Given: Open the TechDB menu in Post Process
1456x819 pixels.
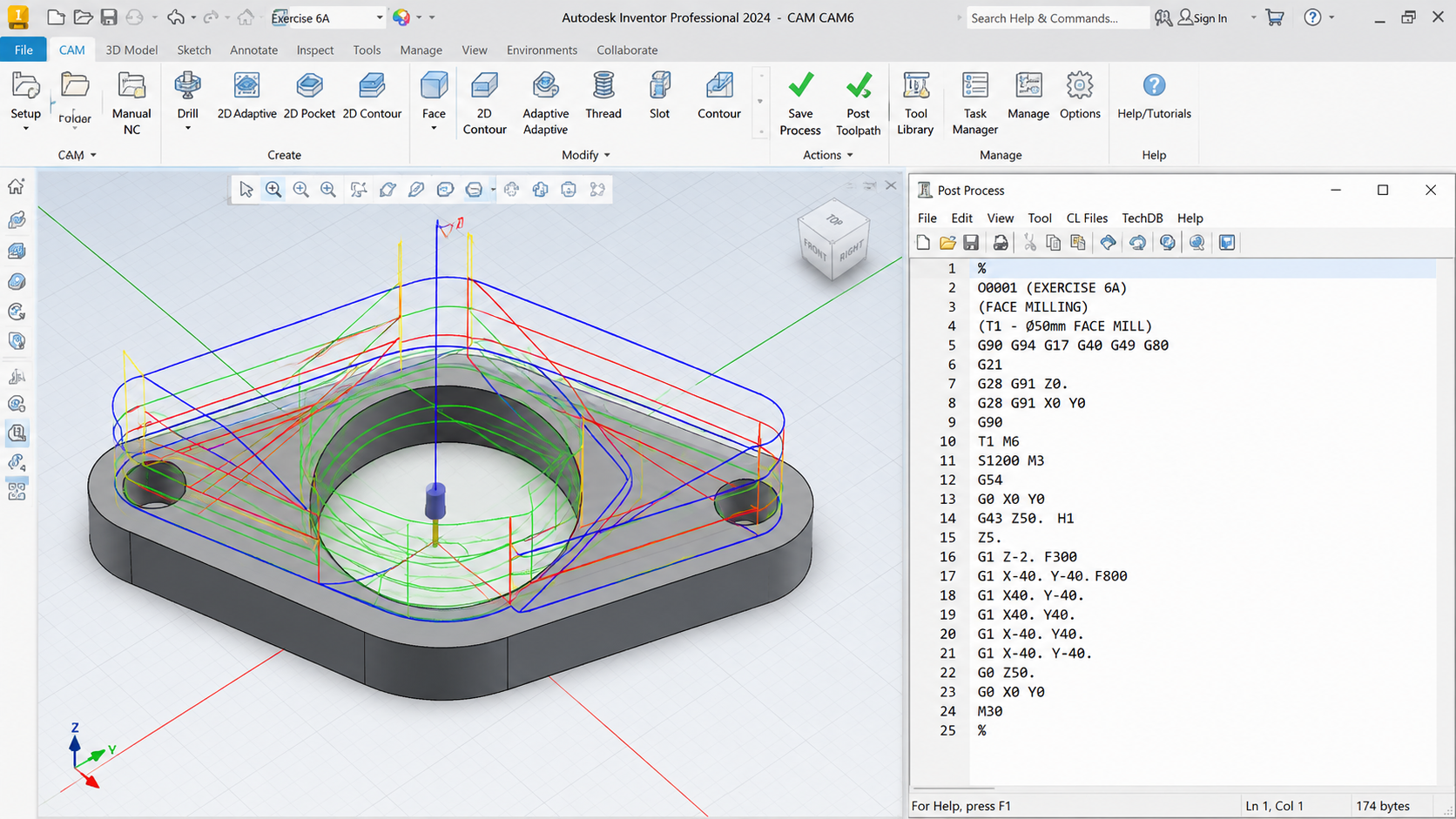Looking at the screenshot, I should [1143, 218].
